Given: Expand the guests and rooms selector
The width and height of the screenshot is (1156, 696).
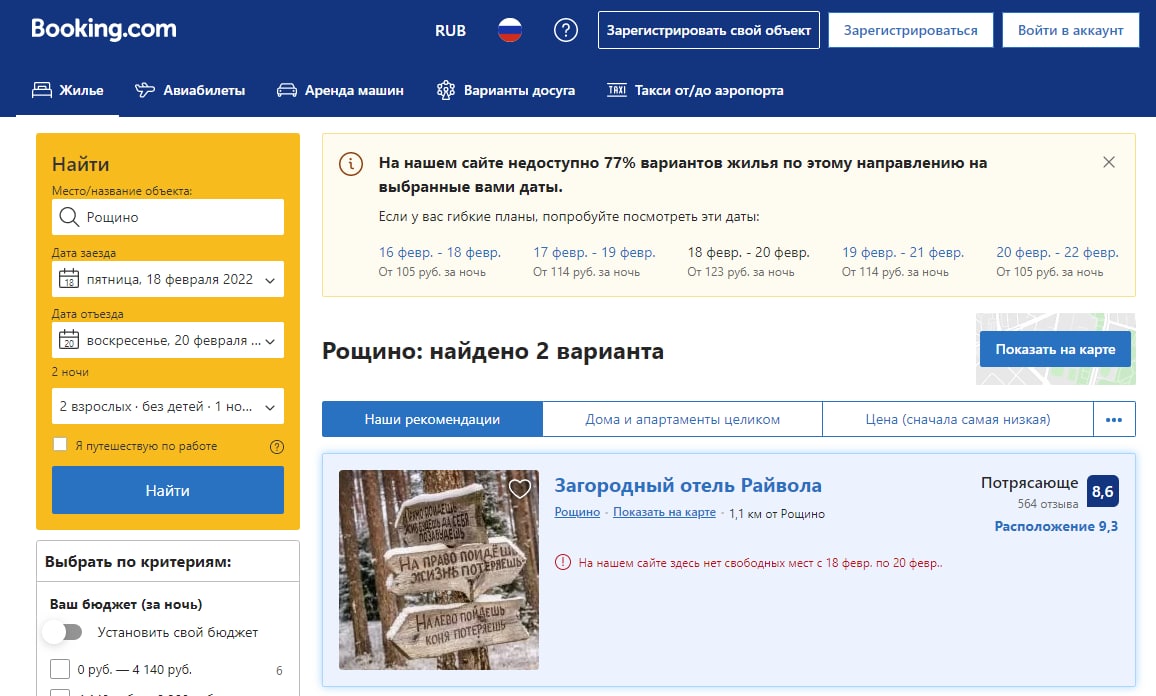Looking at the screenshot, I should (168, 406).
